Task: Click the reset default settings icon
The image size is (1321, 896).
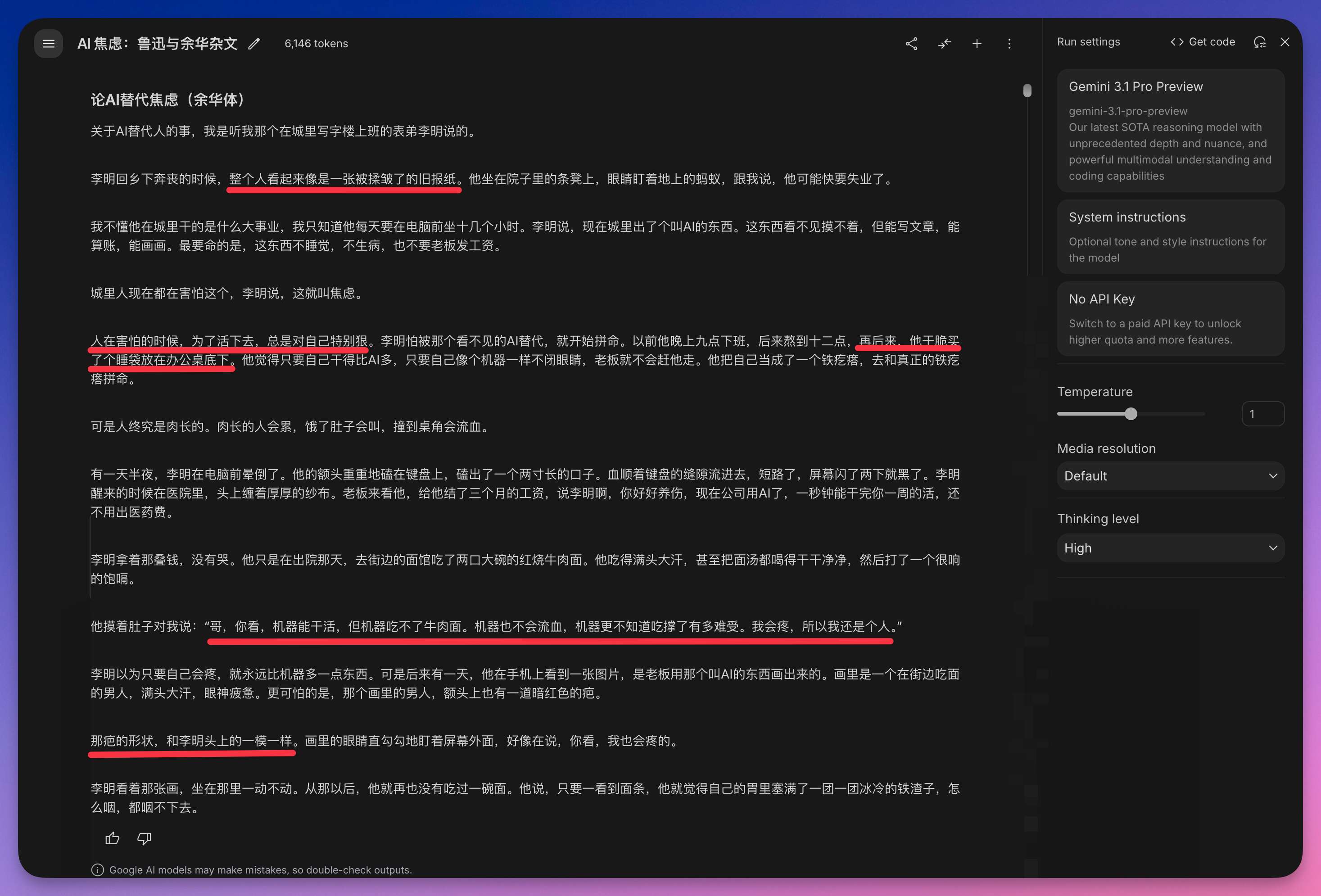Action: tap(1259, 42)
